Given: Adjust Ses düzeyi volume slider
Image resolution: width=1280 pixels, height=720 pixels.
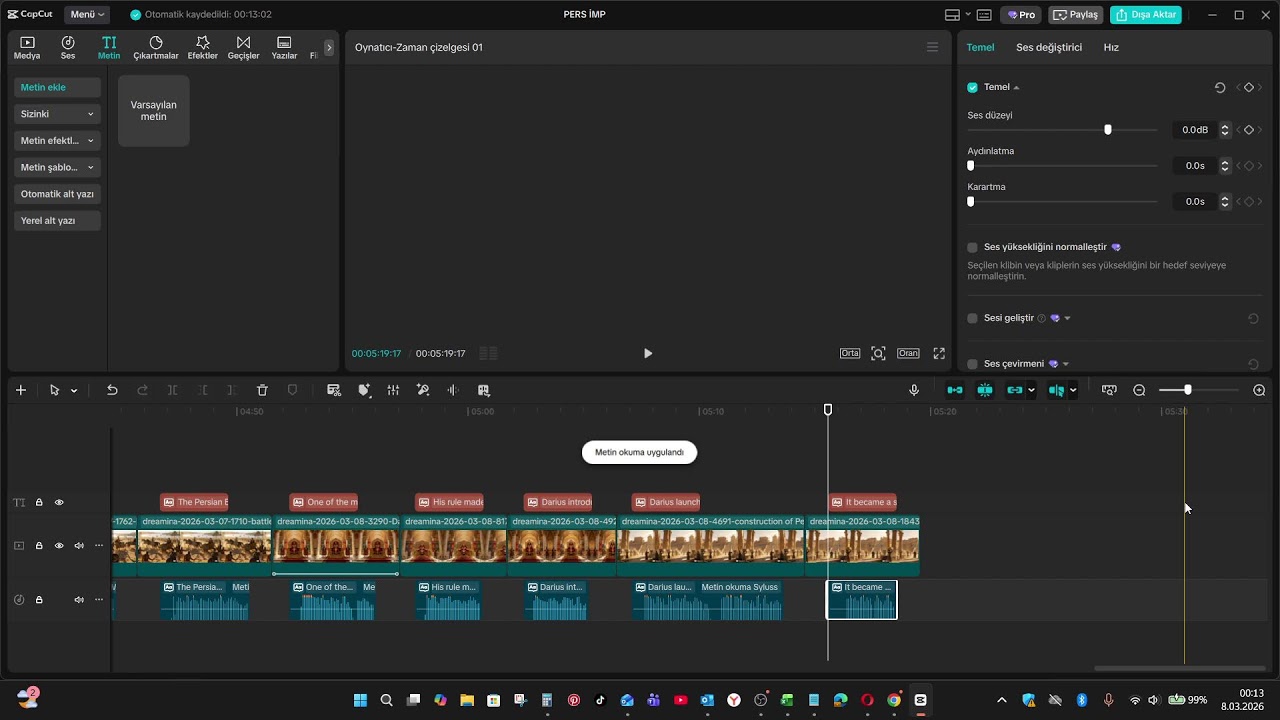Looking at the screenshot, I should [x=1107, y=130].
